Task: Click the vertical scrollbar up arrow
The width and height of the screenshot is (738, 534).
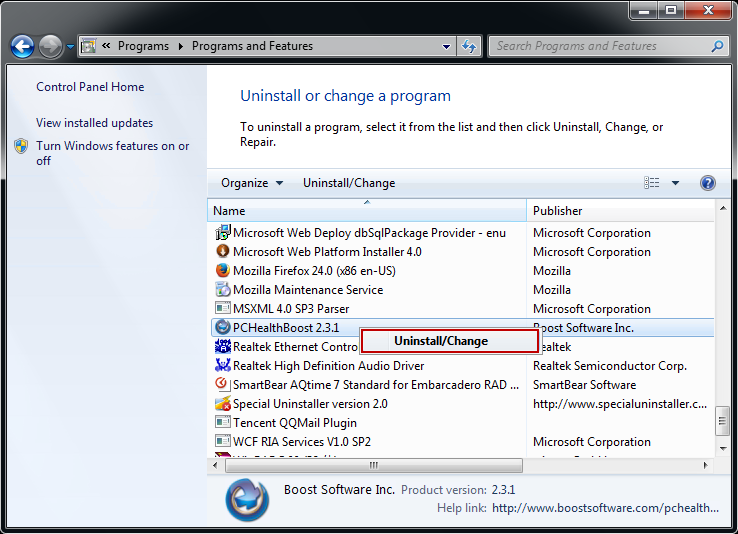Action: [x=723, y=207]
